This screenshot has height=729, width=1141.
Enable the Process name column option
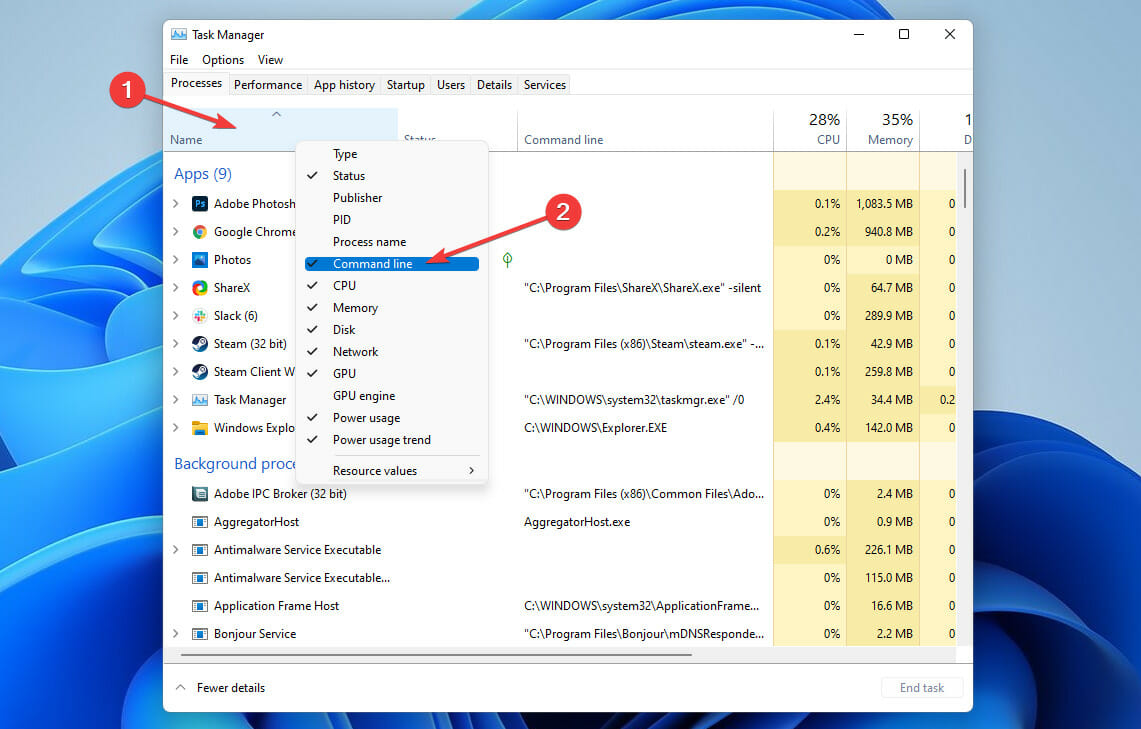(x=391, y=242)
